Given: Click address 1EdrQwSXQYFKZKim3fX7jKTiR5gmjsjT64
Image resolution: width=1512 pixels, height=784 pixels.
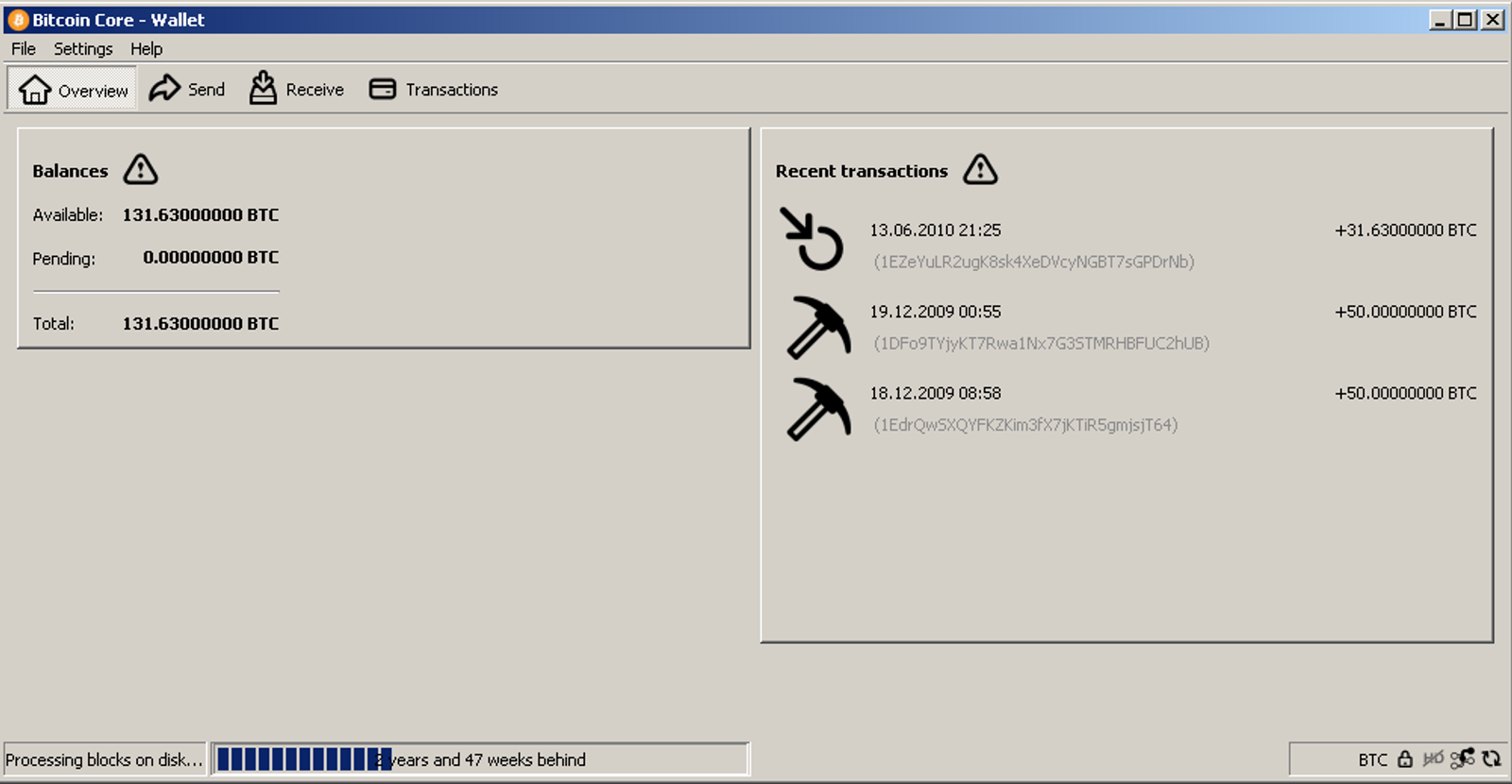Looking at the screenshot, I should pos(1025,425).
